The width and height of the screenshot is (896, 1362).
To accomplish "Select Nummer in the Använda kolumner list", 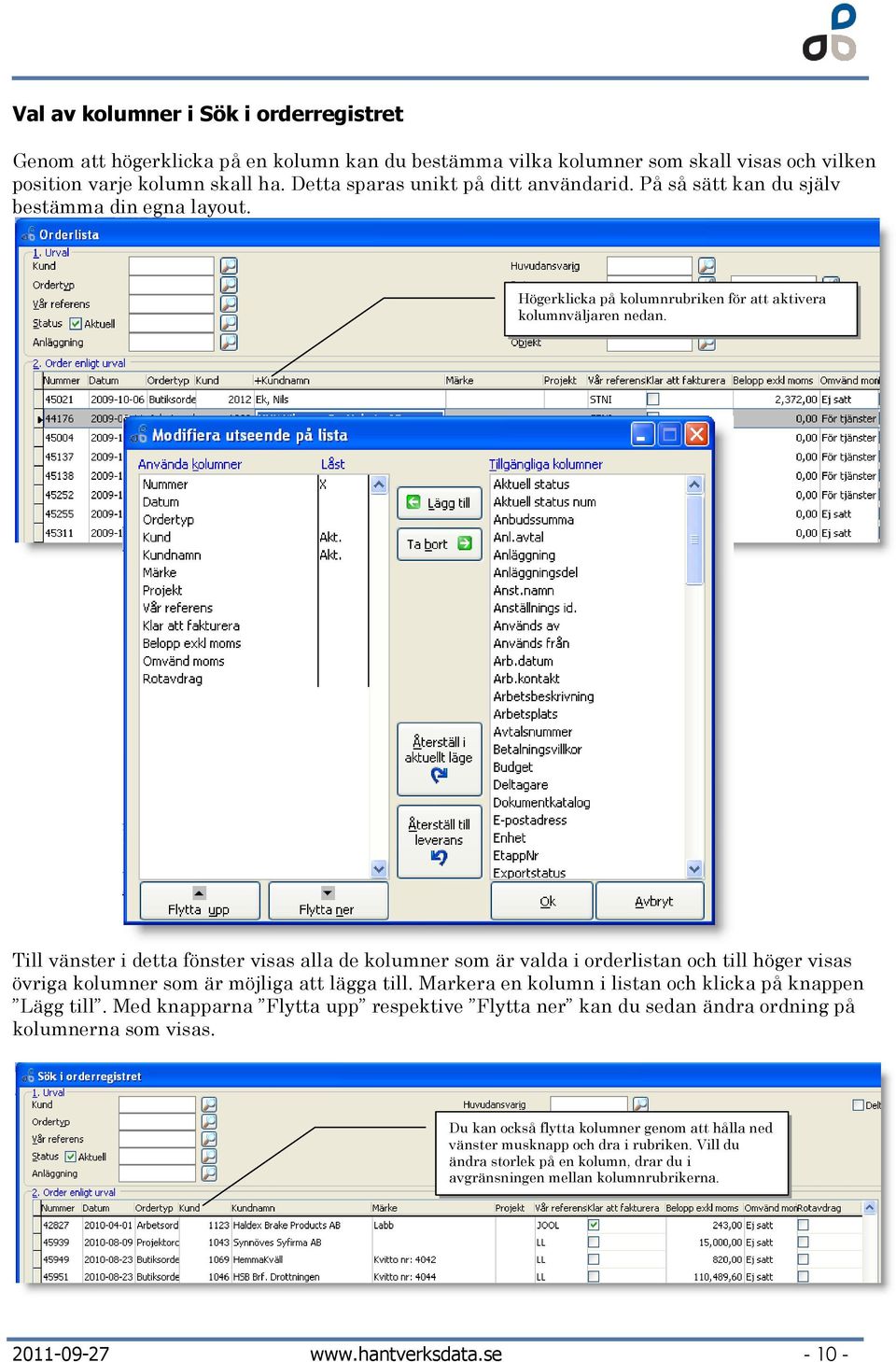I will point(165,484).
